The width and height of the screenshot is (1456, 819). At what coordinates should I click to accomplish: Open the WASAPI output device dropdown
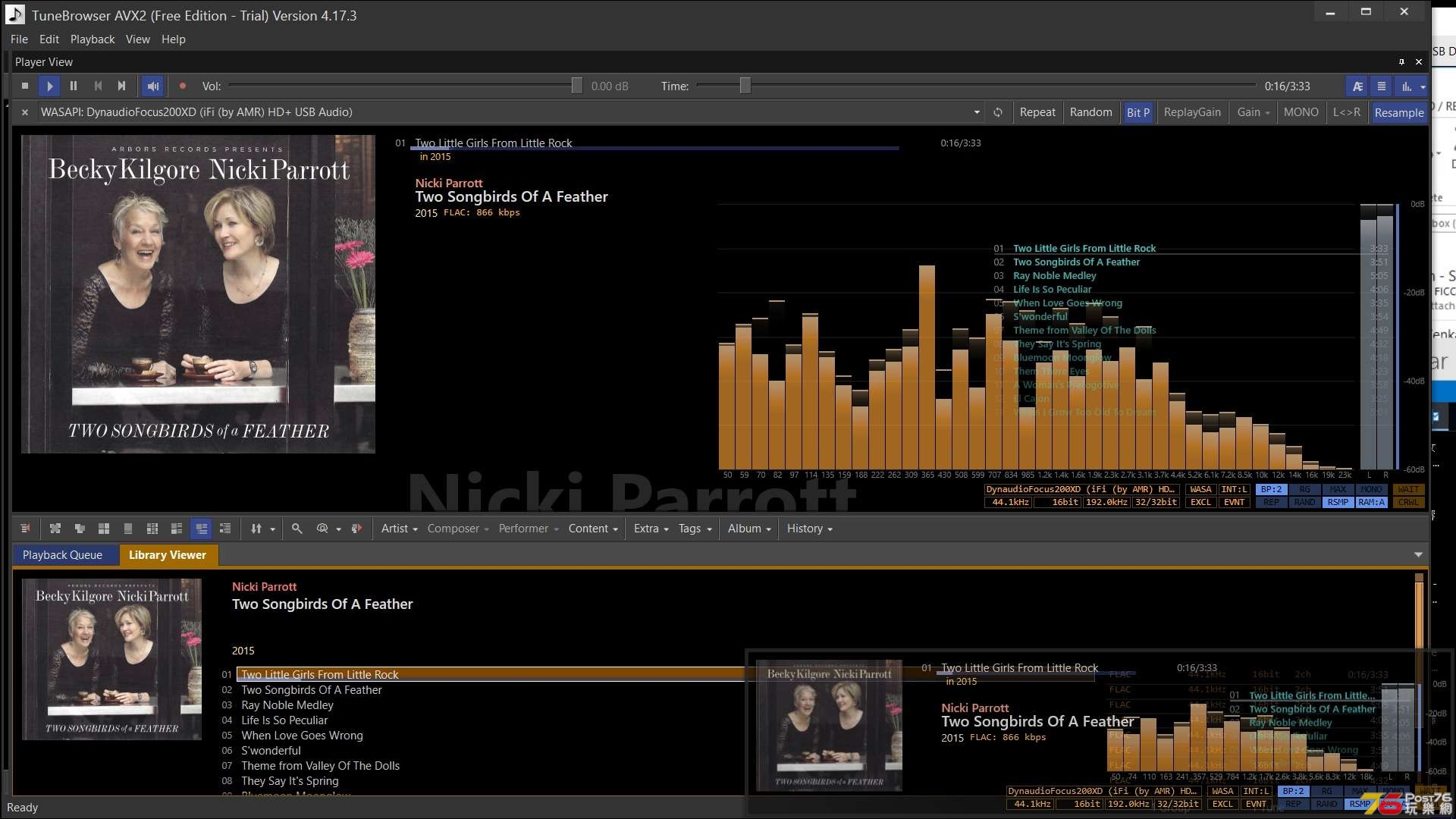pos(977,112)
